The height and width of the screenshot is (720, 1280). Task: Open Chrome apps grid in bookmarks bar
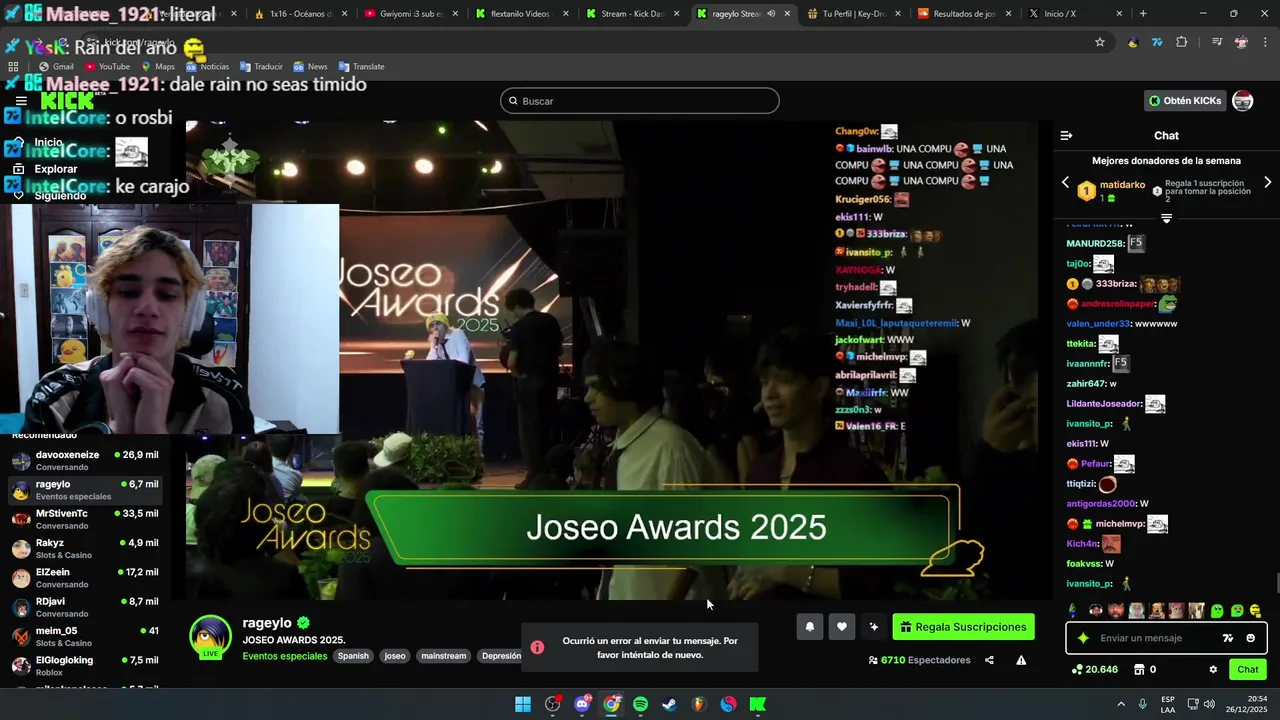coord(13,67)
